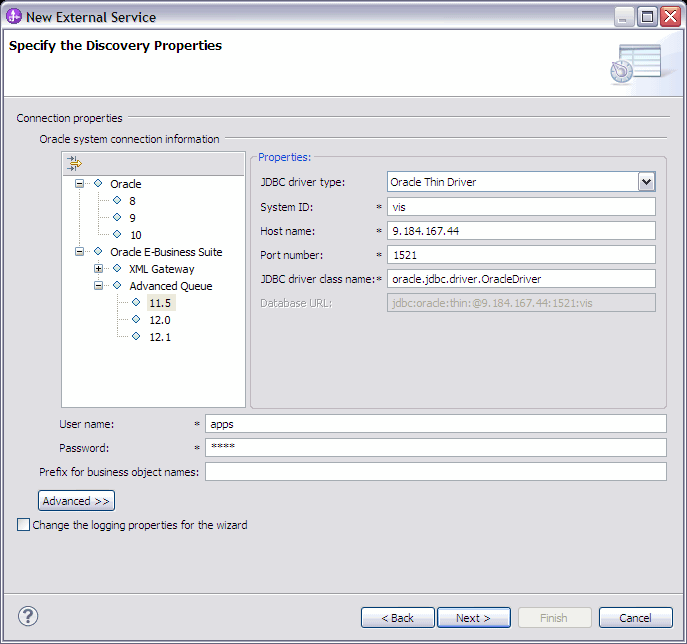Viewport: 687px width, 644px height.
Task: Collapse the Oracle tree node
Action: (x=79, y=184)
